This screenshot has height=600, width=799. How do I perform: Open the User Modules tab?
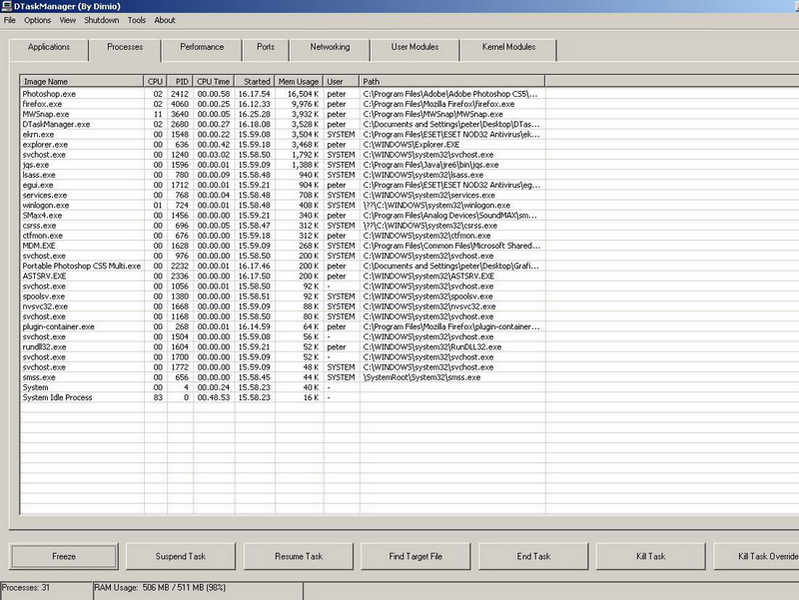click(x=415, y=50)
